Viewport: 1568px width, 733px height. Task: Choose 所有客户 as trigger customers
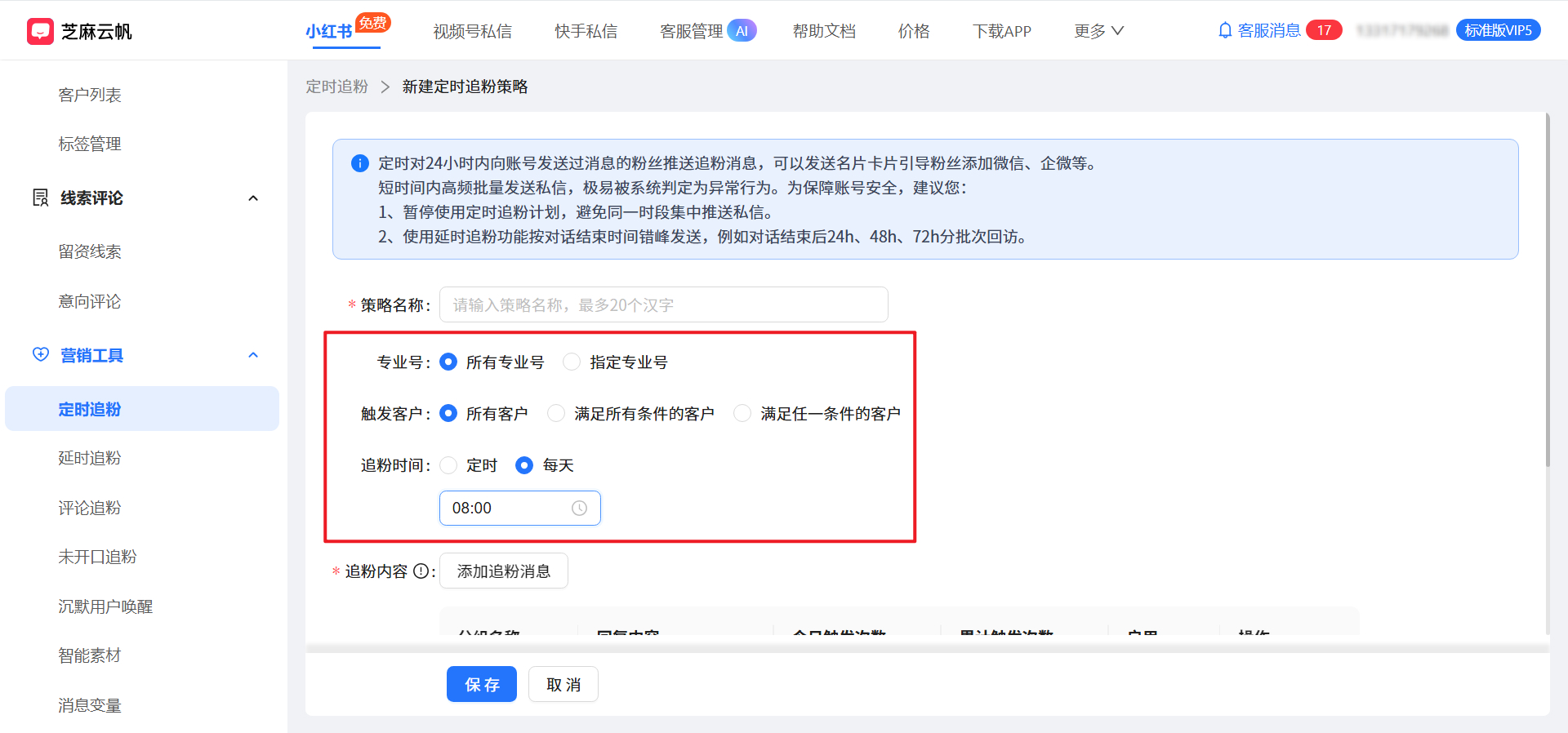(448, 413)
